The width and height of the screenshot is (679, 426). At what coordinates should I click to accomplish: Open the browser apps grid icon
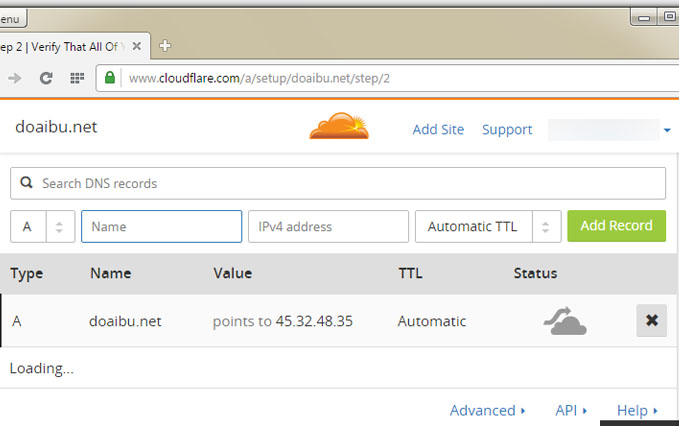point(77,78)
